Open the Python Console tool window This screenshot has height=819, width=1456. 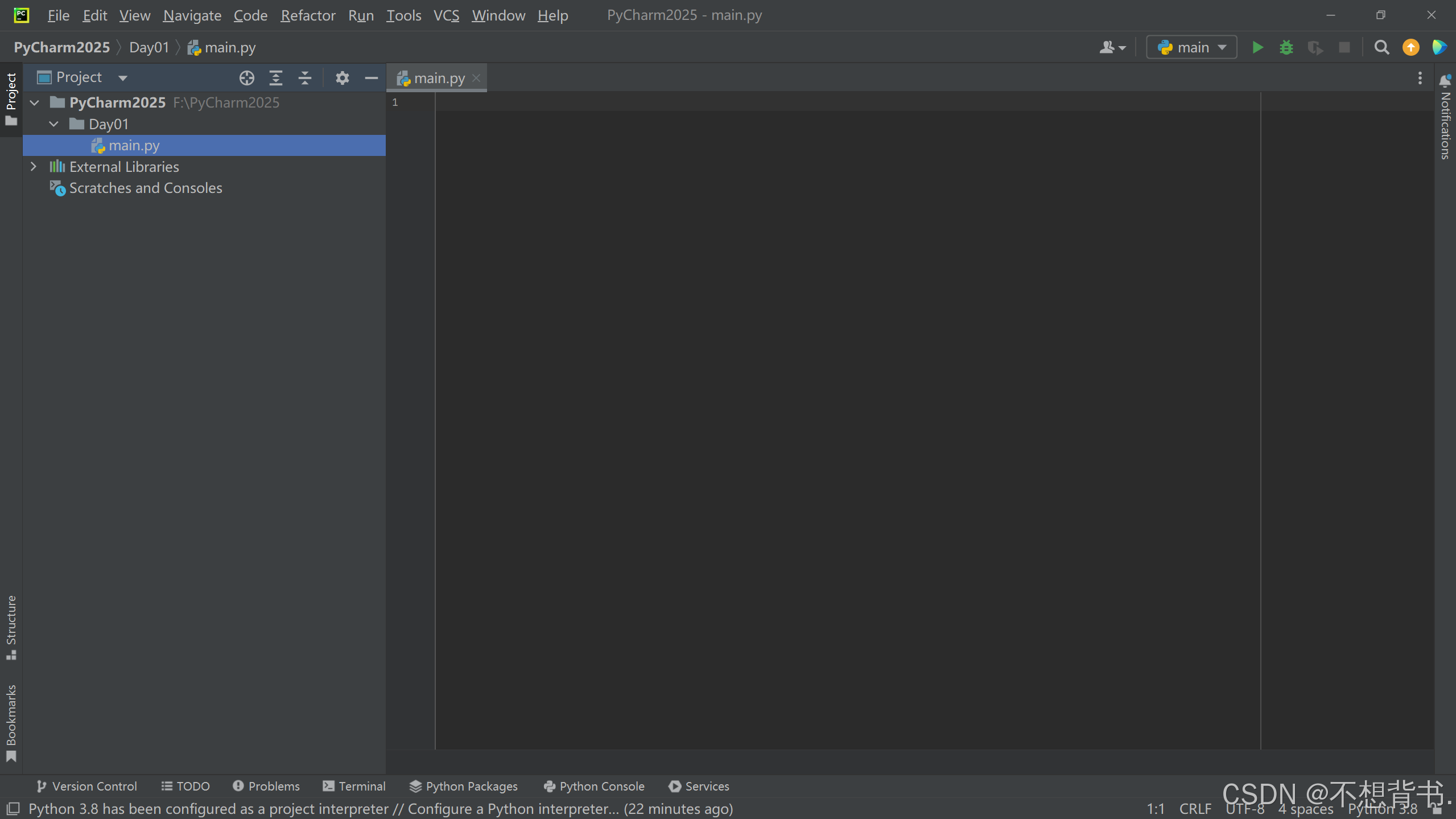[x=593, y=786]
